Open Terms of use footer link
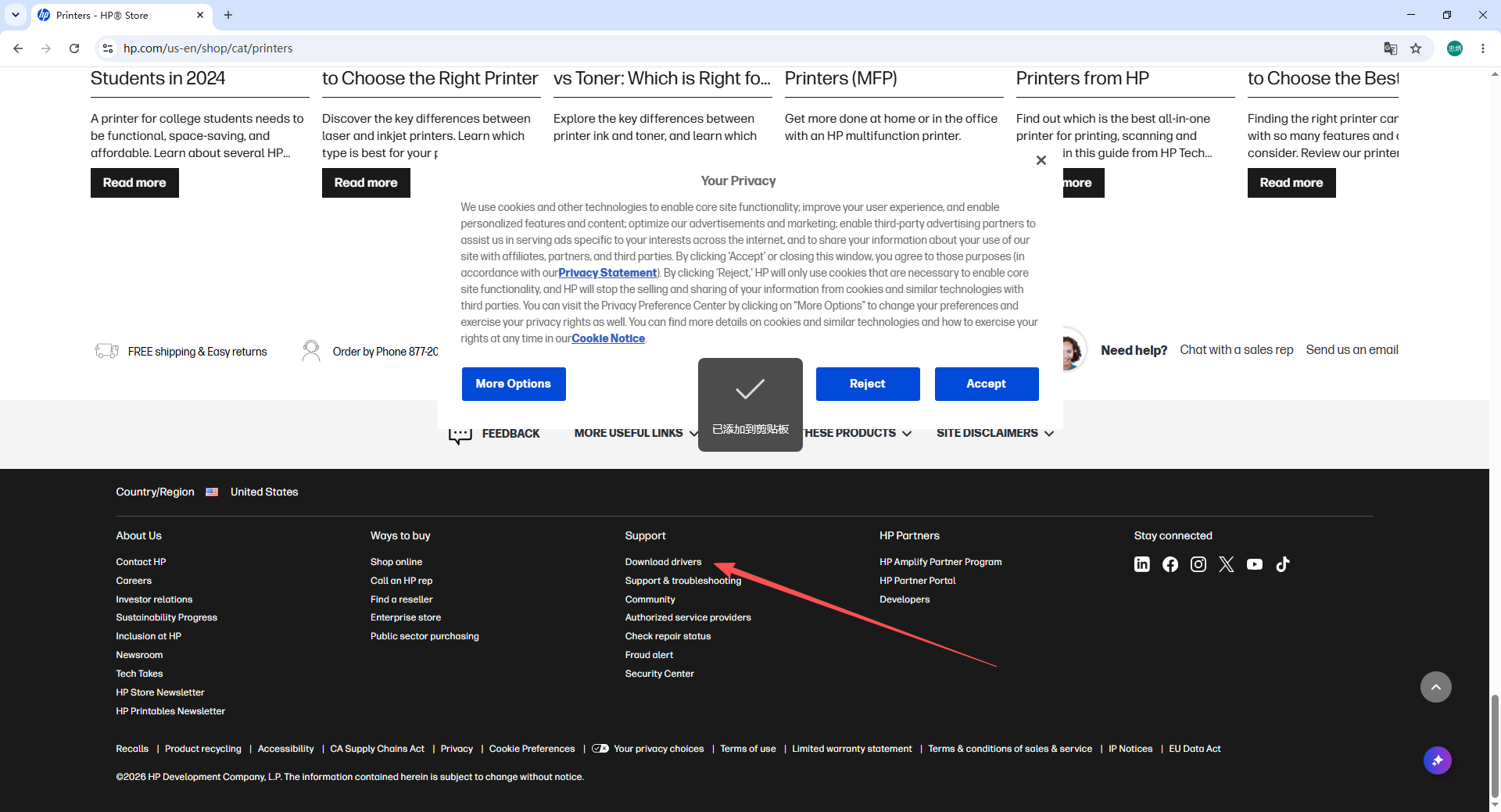 click(x=747, y=749)
